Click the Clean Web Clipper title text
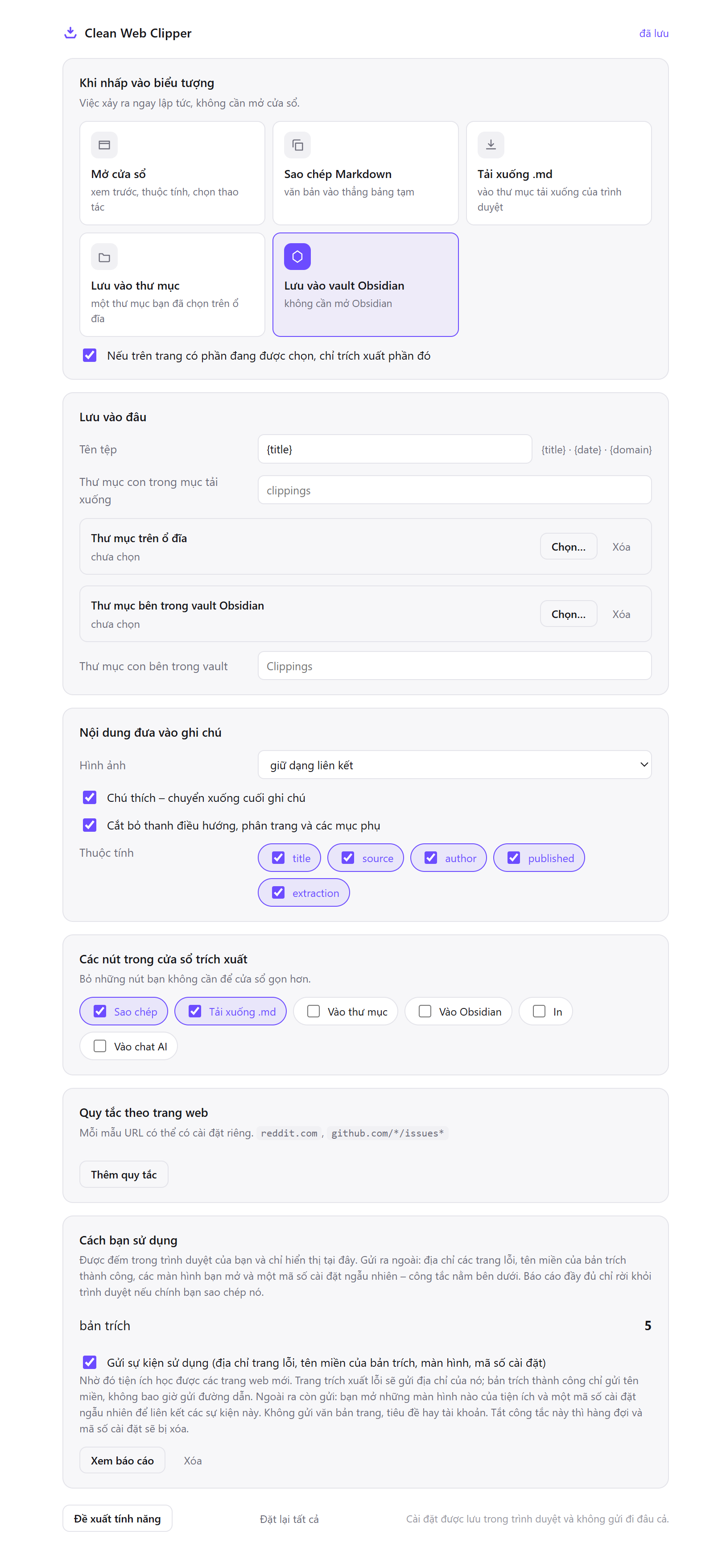 click(x=138, y=33)
